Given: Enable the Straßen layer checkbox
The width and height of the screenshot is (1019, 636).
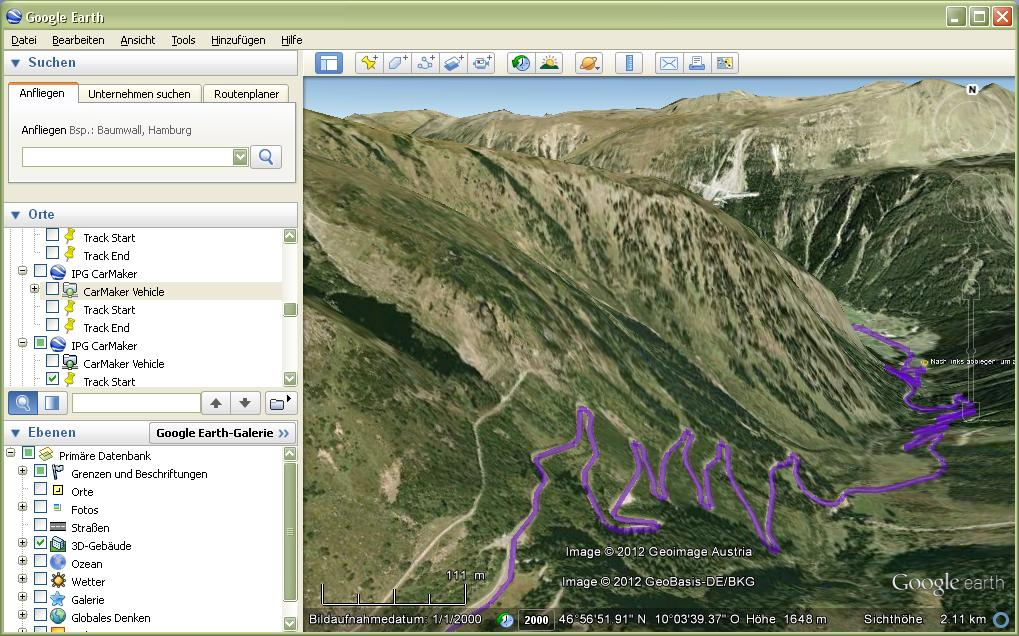Looking at the screenshot, I should pos(40,525).
